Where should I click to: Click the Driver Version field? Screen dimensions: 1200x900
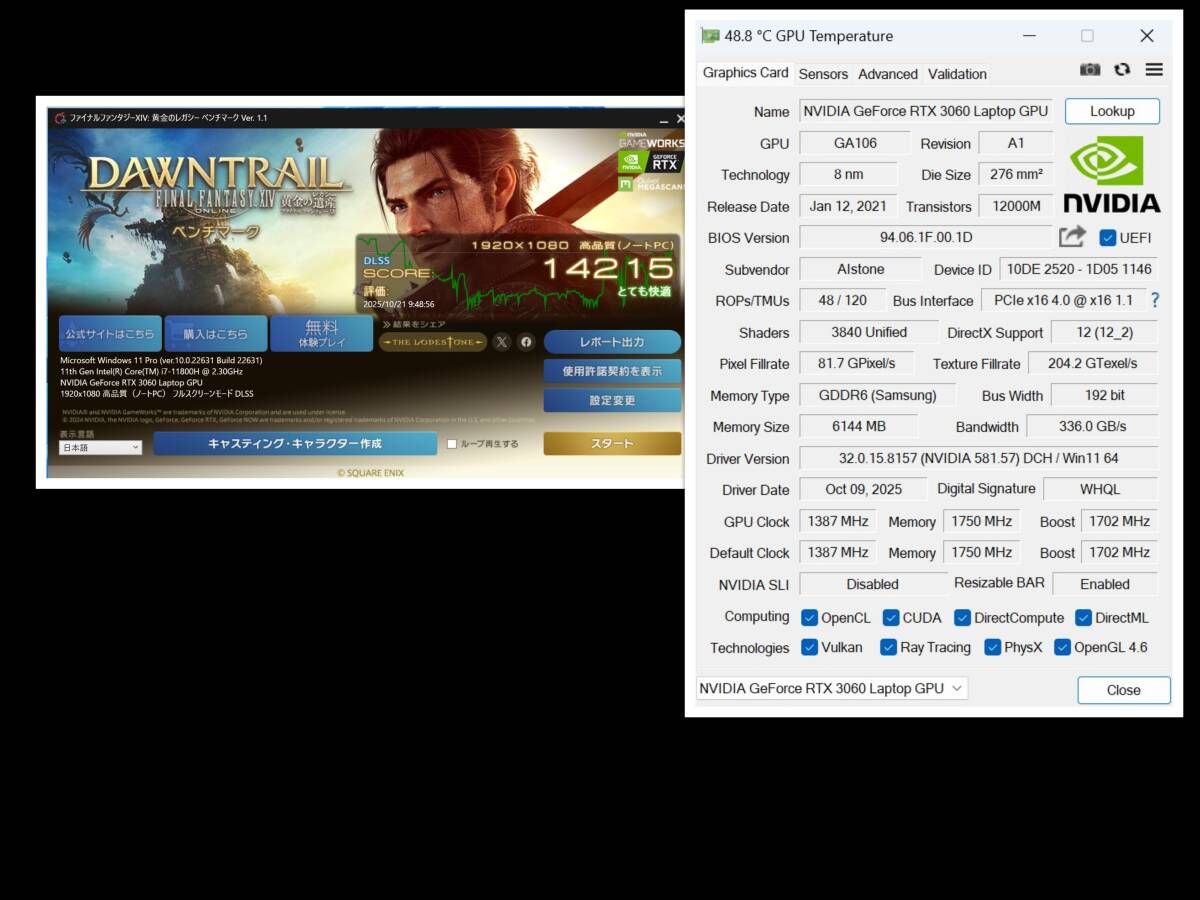979,458
